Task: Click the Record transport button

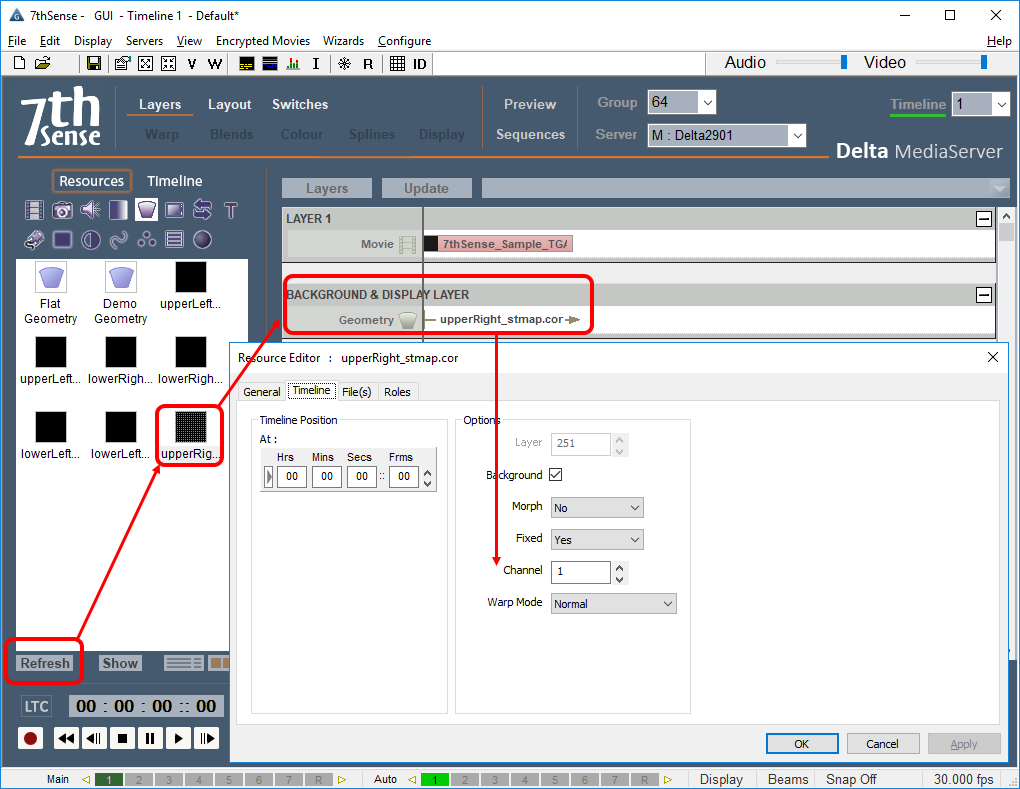Action: click(x=31, y=738)
